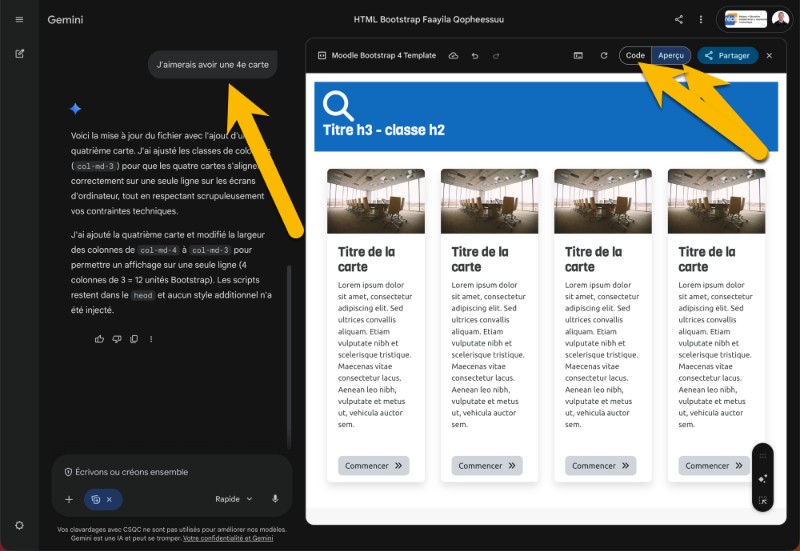The image size is (800, 551).
Task: Open more options under the response
Action: coord(151,339)
